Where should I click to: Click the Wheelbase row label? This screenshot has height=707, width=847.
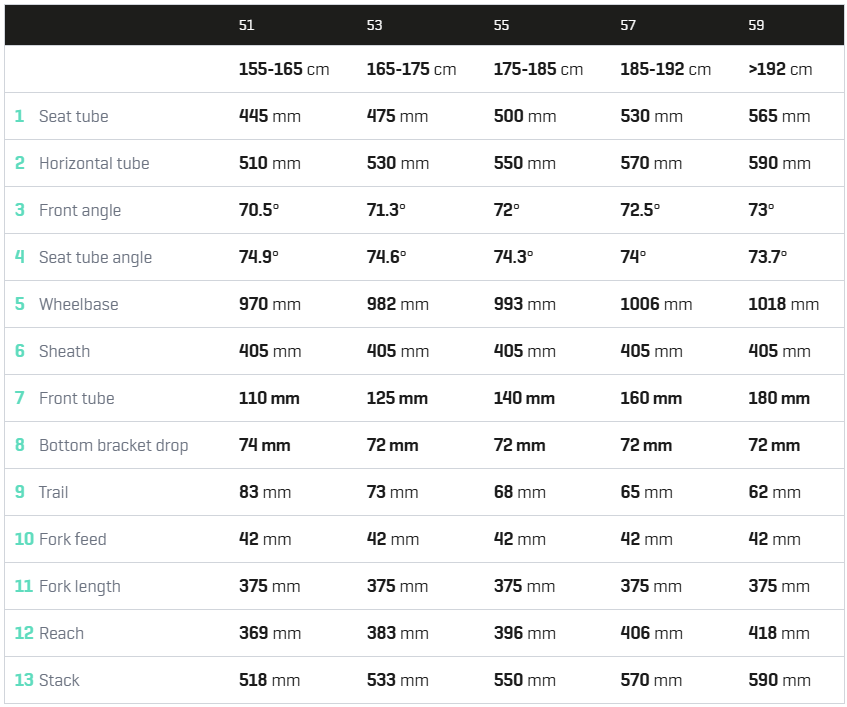(x=78, y=304)
